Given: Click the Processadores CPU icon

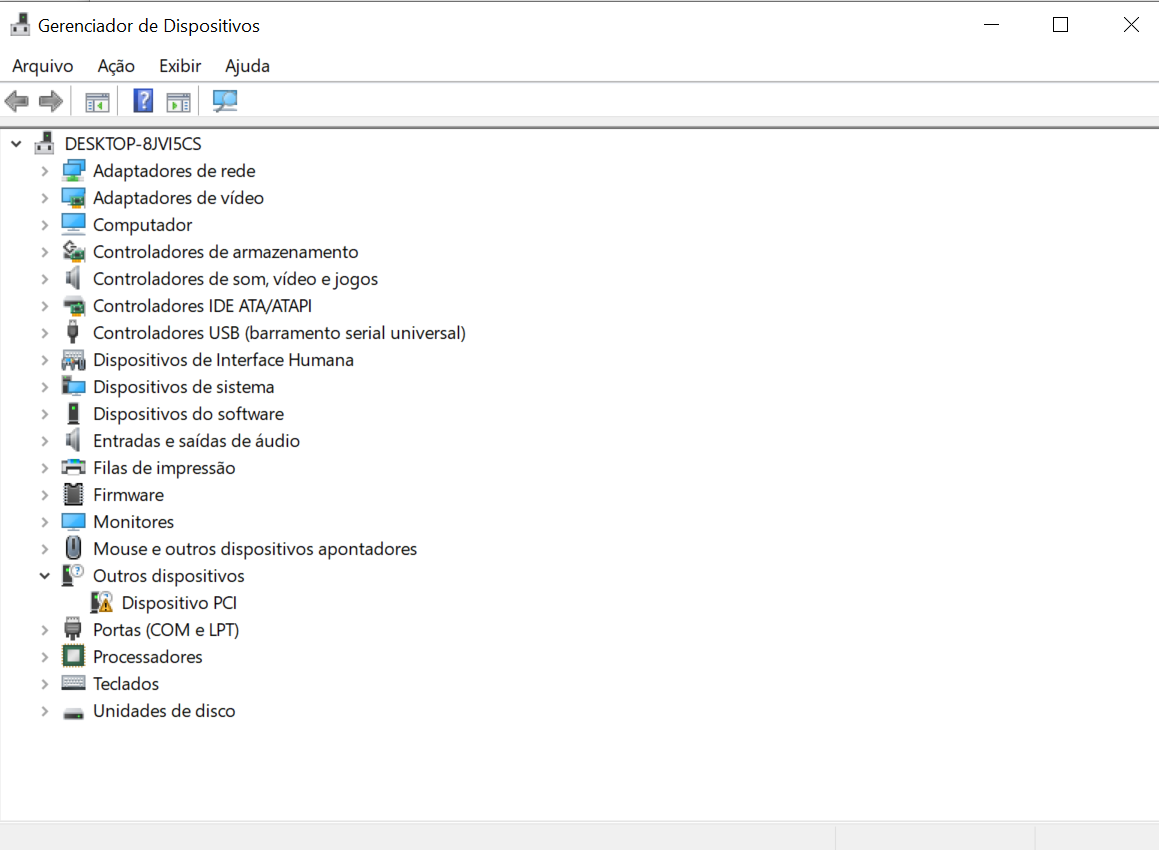Looking at the screenshot, I should coord(73,656).
